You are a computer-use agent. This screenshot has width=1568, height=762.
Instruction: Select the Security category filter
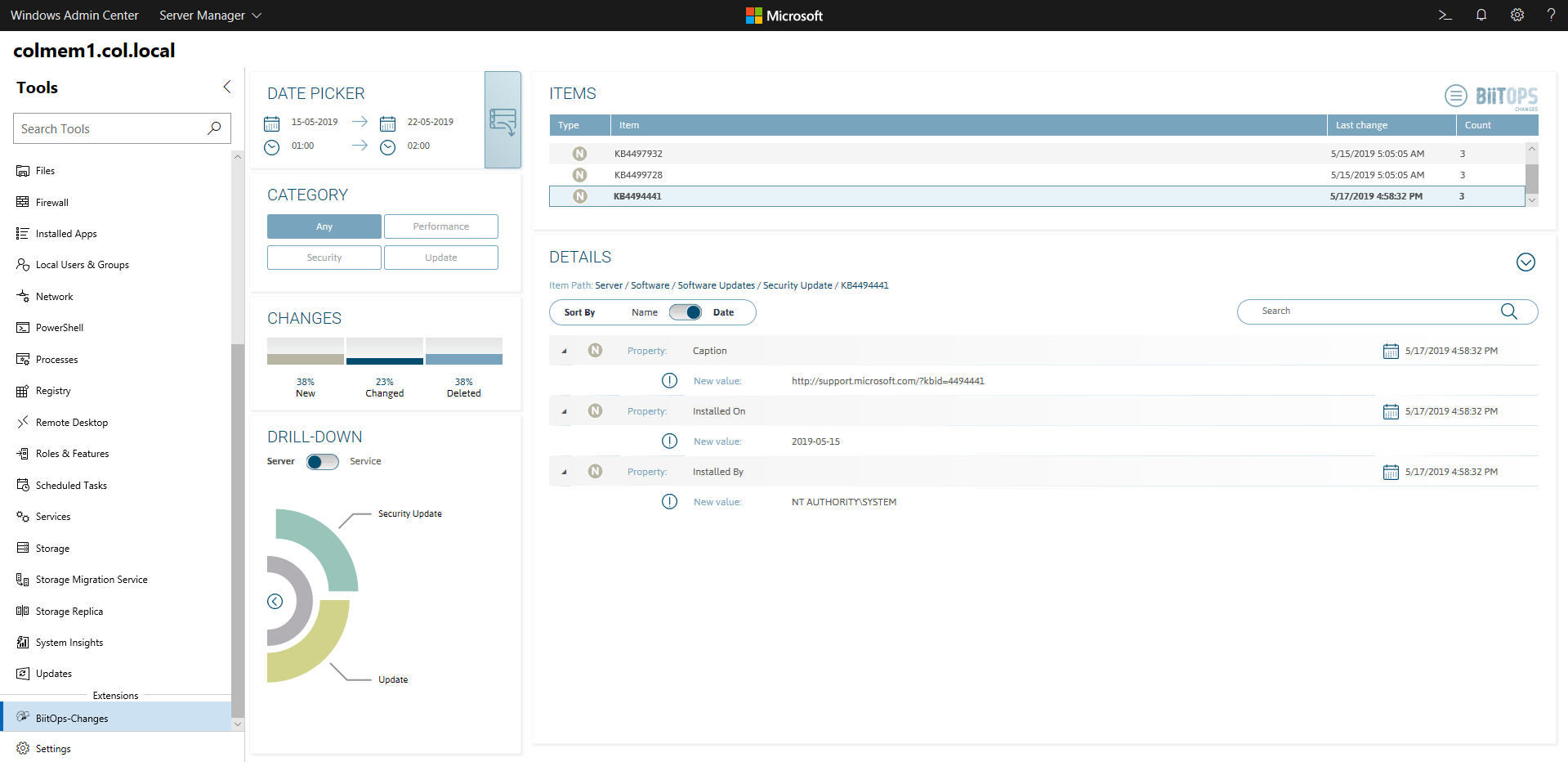tap(324, 258)
